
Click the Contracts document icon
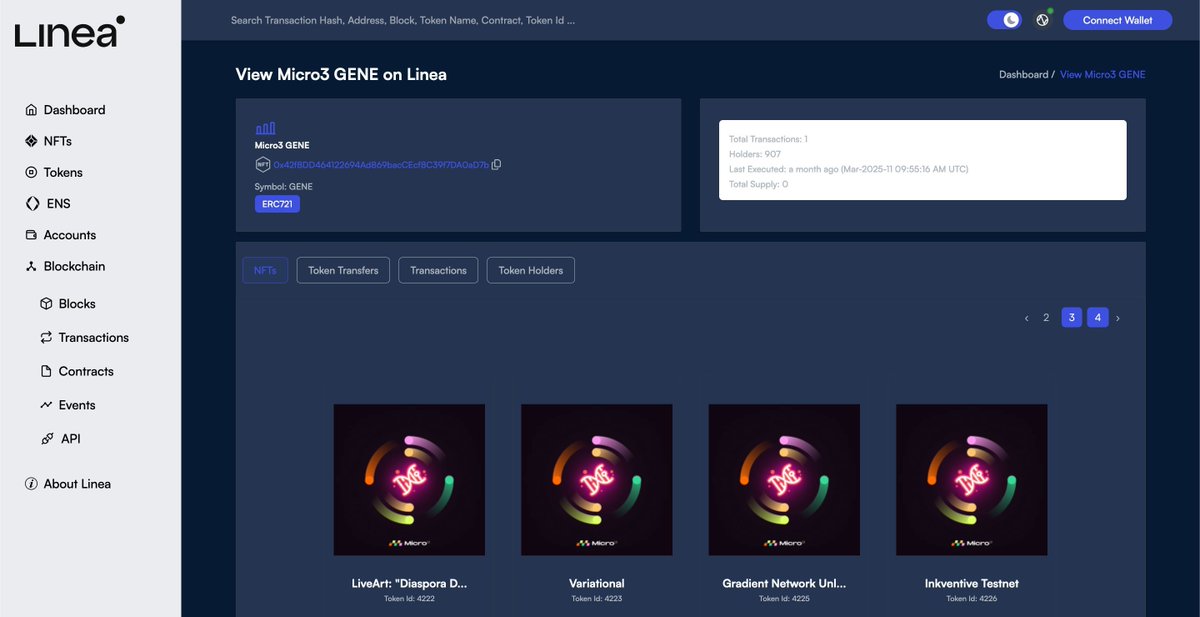(46, 371)
